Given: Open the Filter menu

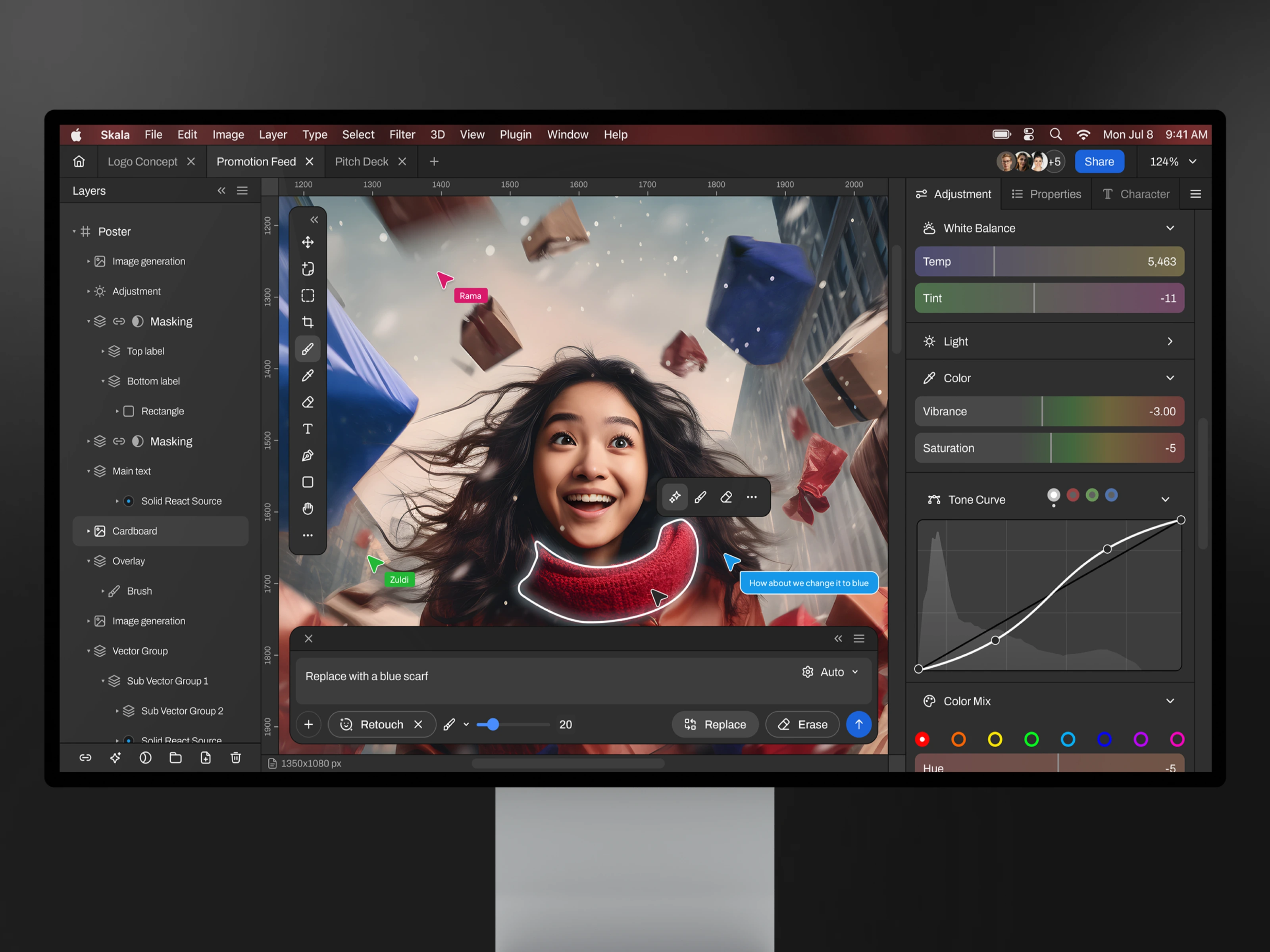Looking at the screenshot, I should point(402,134).
